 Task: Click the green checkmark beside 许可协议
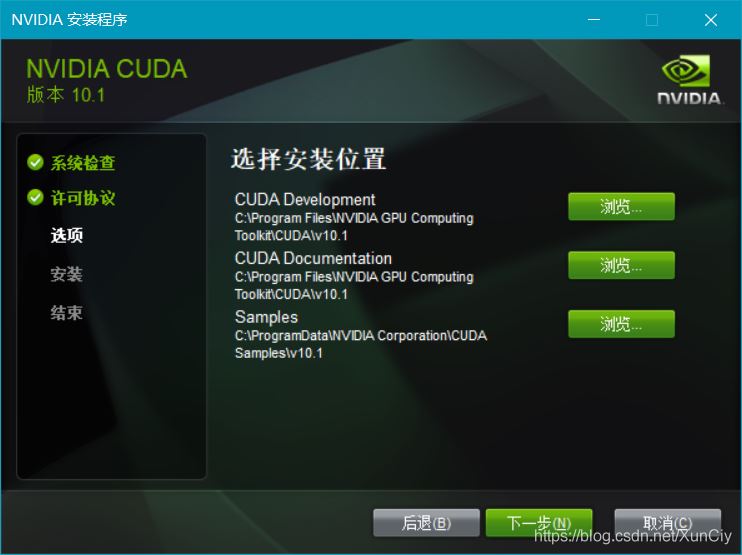(x=35, y=197)
